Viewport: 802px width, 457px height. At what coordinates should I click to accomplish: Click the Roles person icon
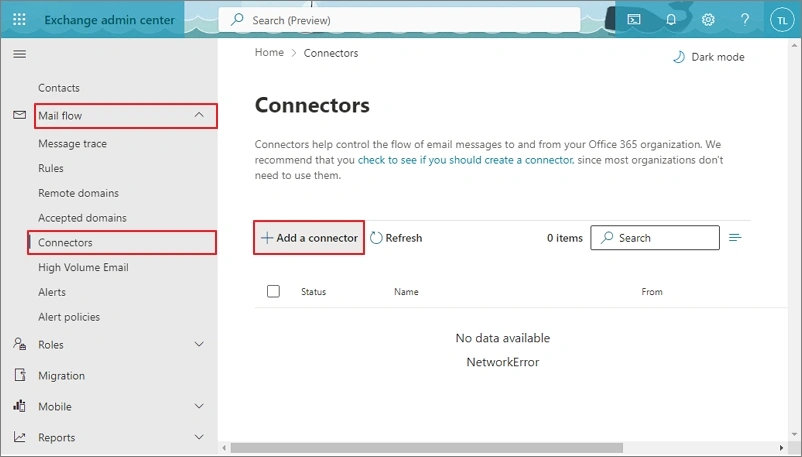pyautogui.click(x=19, y=343)
